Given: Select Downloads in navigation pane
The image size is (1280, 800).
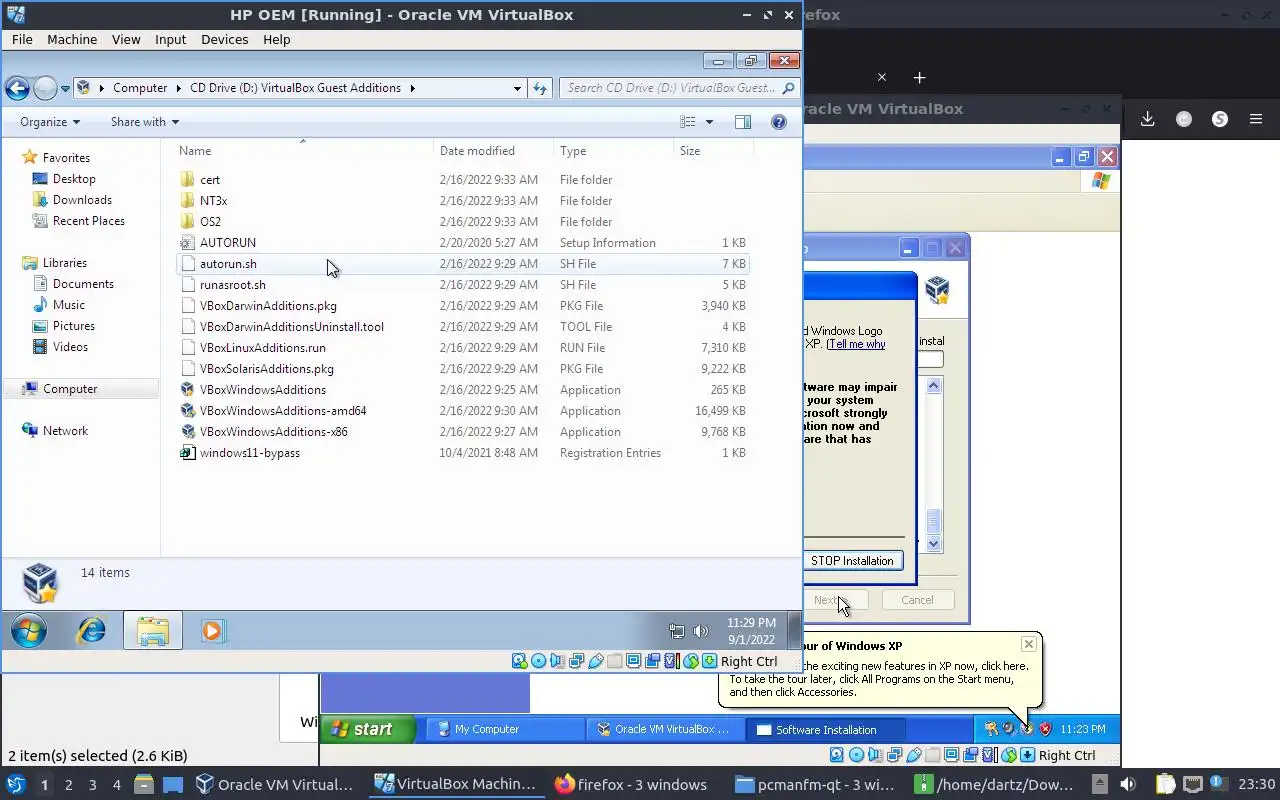Looking at the screenshot, I should tap(82, 200).
